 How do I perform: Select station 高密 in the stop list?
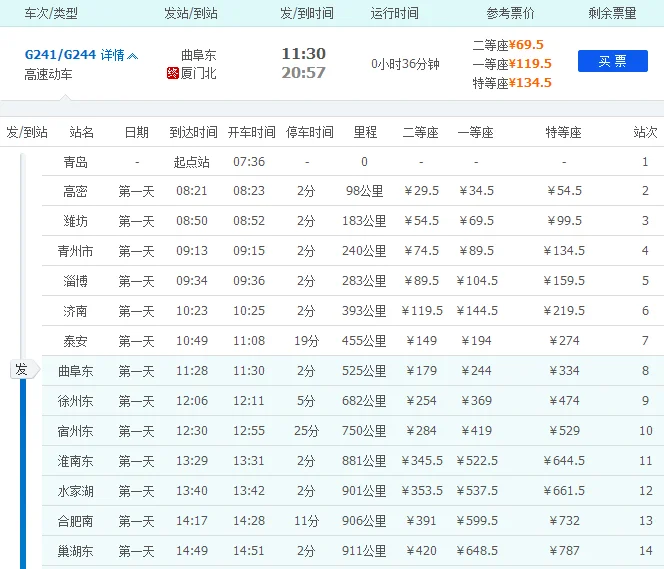75,191
